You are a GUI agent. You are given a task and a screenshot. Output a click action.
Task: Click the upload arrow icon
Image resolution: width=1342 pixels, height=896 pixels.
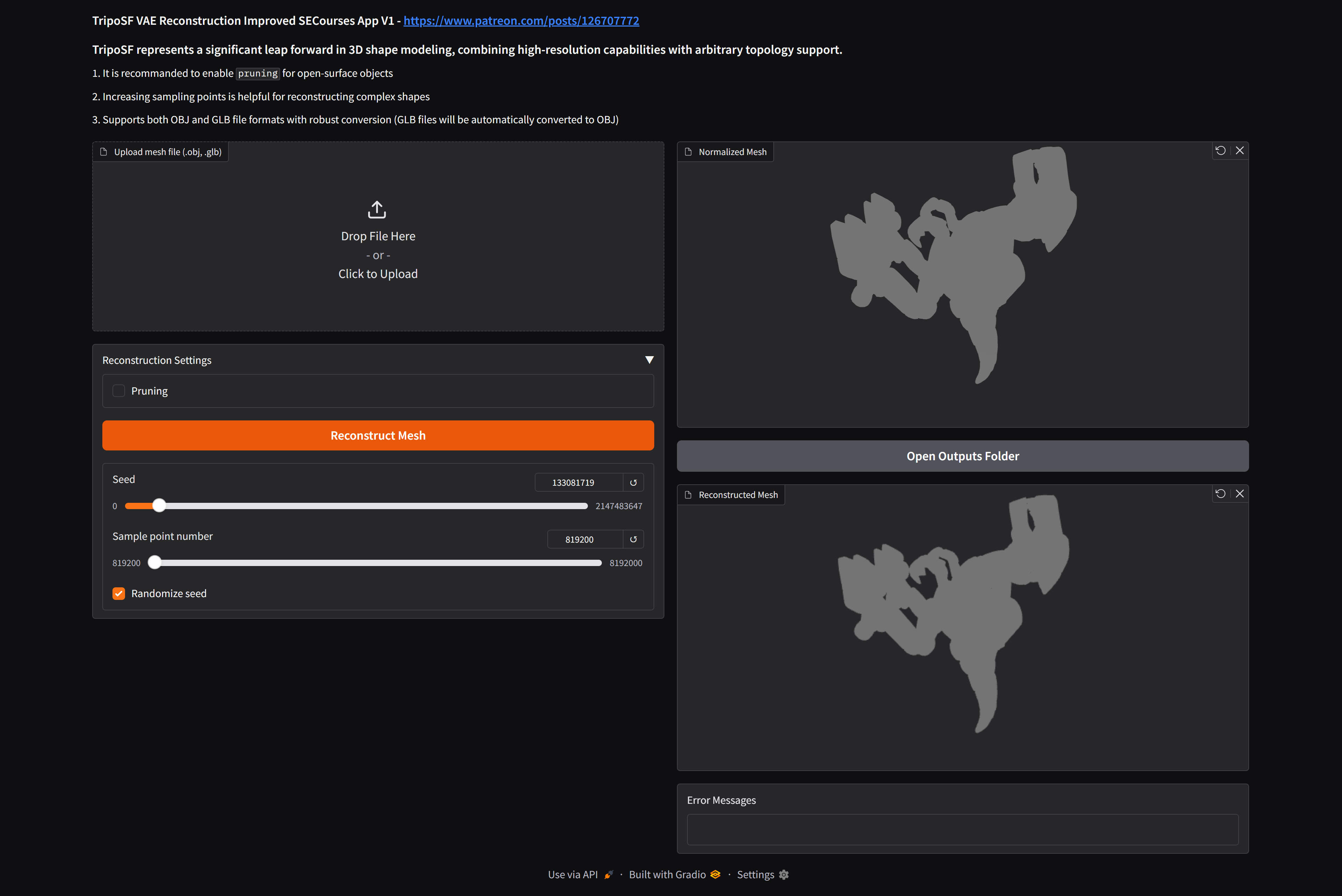377,210
